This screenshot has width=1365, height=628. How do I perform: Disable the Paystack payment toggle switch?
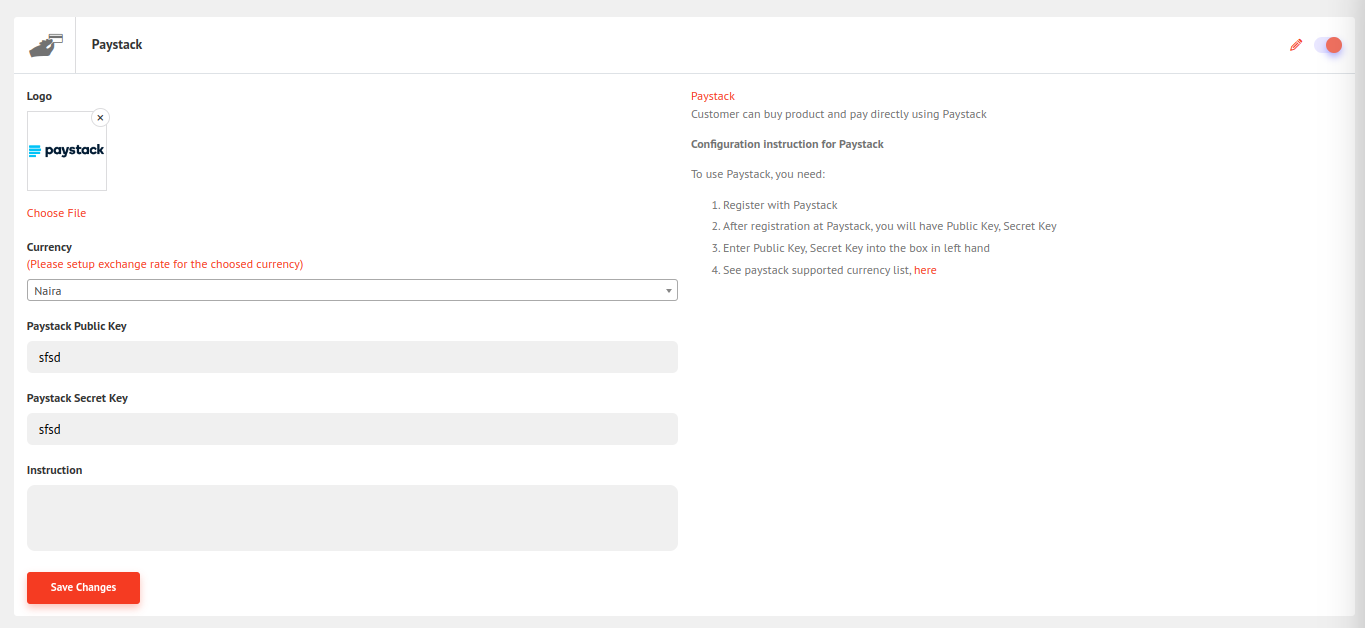coord(1328,45)
